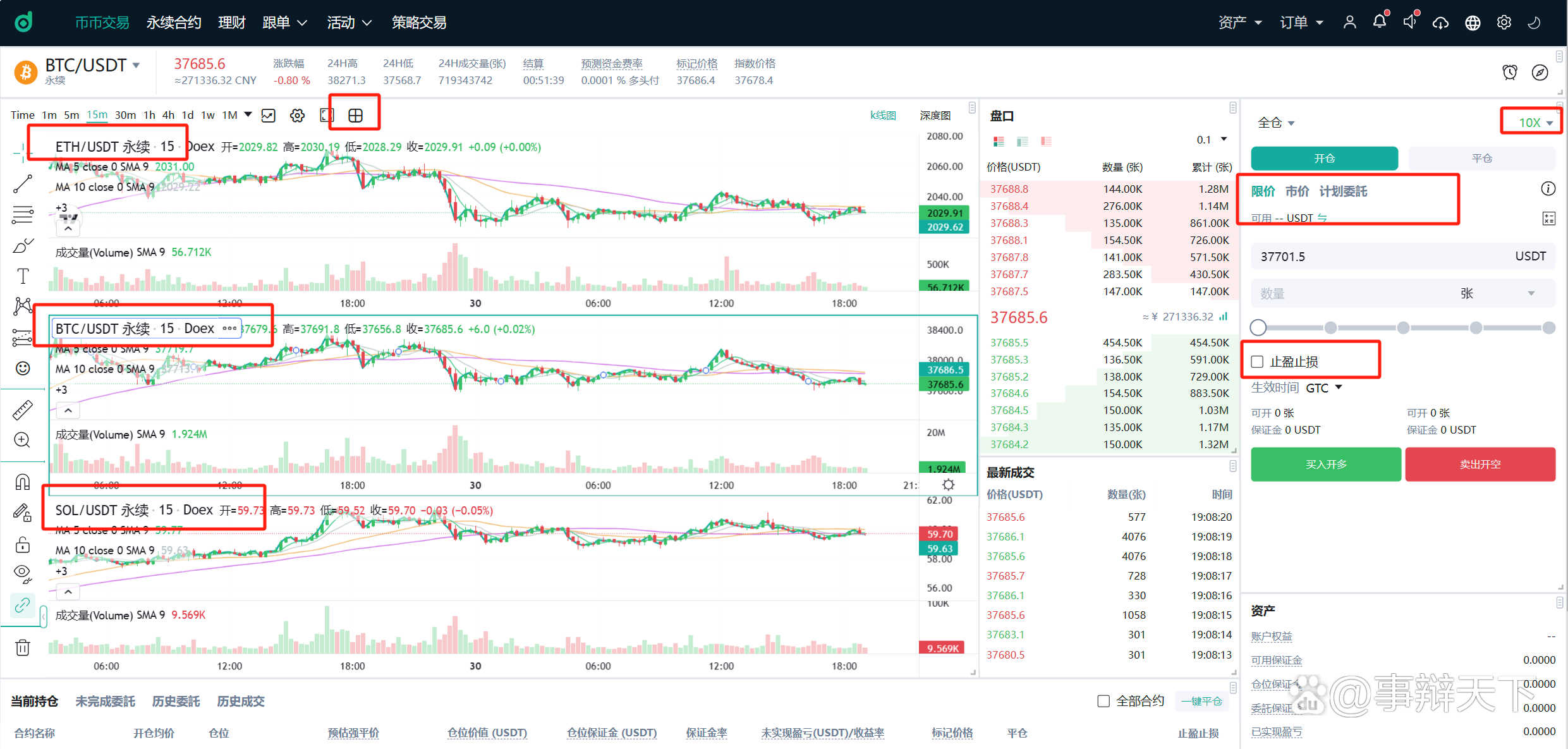Open the language globe icon
1568x749 pixels.
tap(1473, 23)
